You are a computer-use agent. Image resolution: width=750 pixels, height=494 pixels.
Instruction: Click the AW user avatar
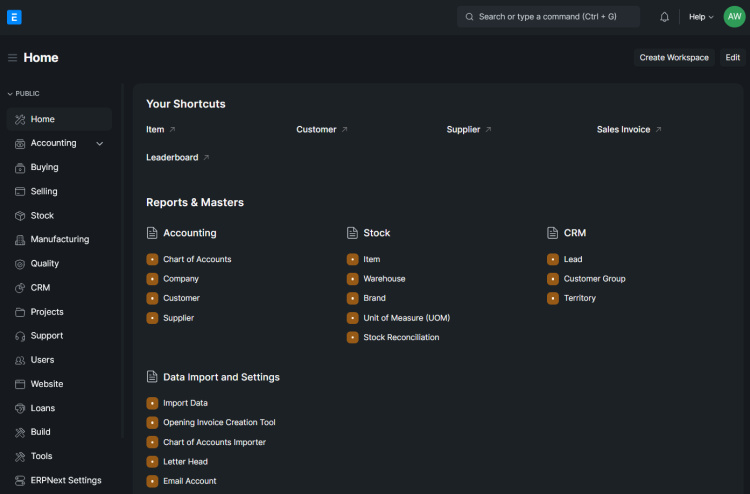click(x=734, y=17)
